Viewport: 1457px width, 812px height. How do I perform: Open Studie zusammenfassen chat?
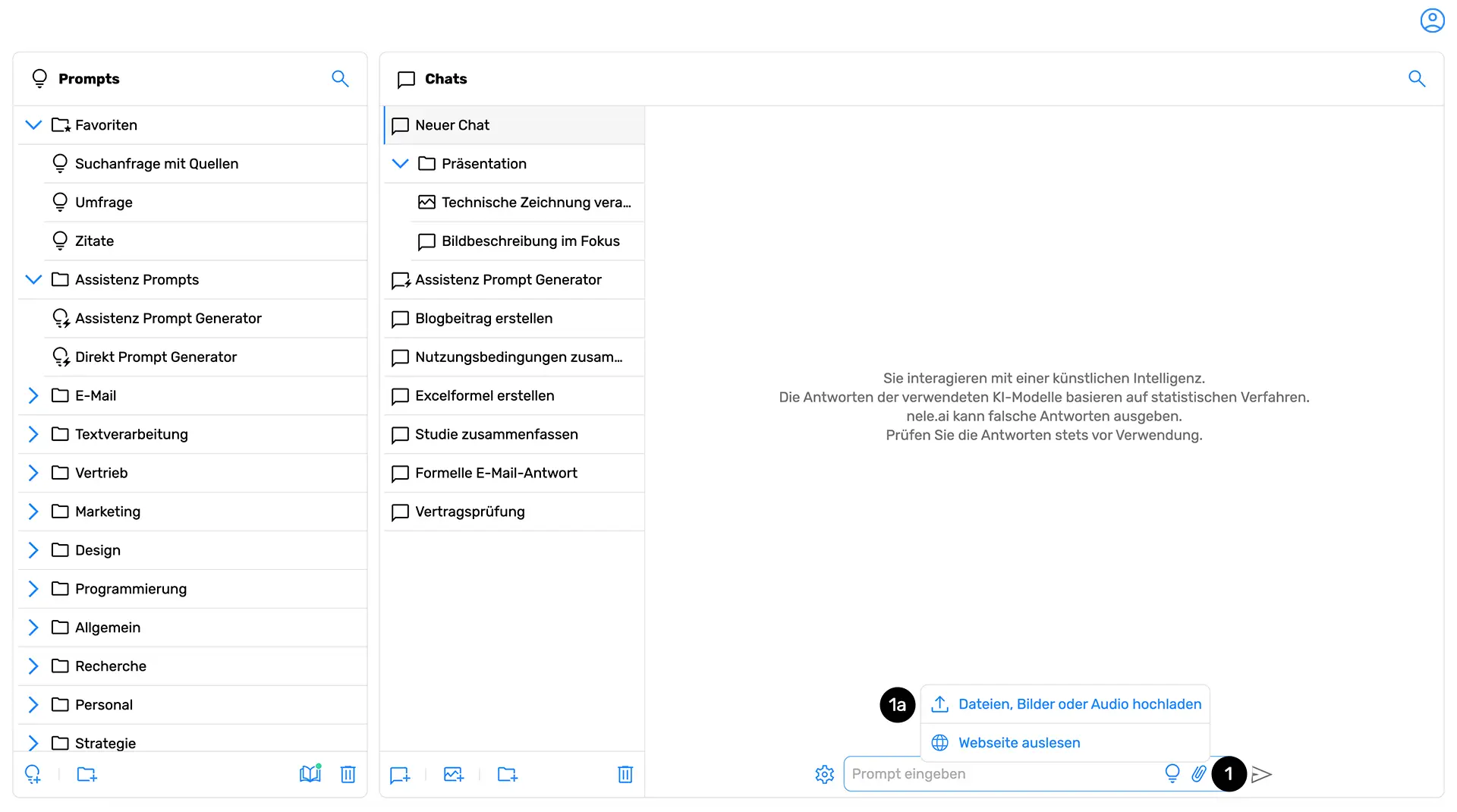pos(515,435)
